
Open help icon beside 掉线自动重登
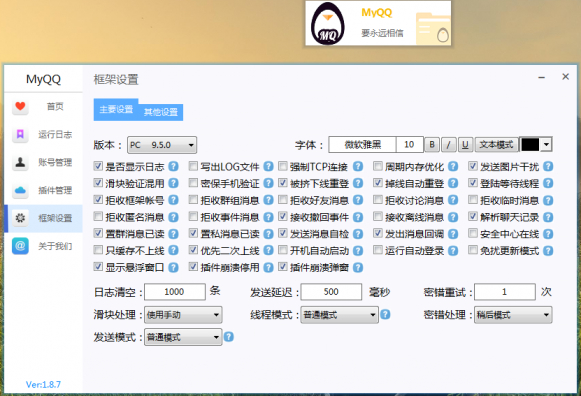(453, 183)
